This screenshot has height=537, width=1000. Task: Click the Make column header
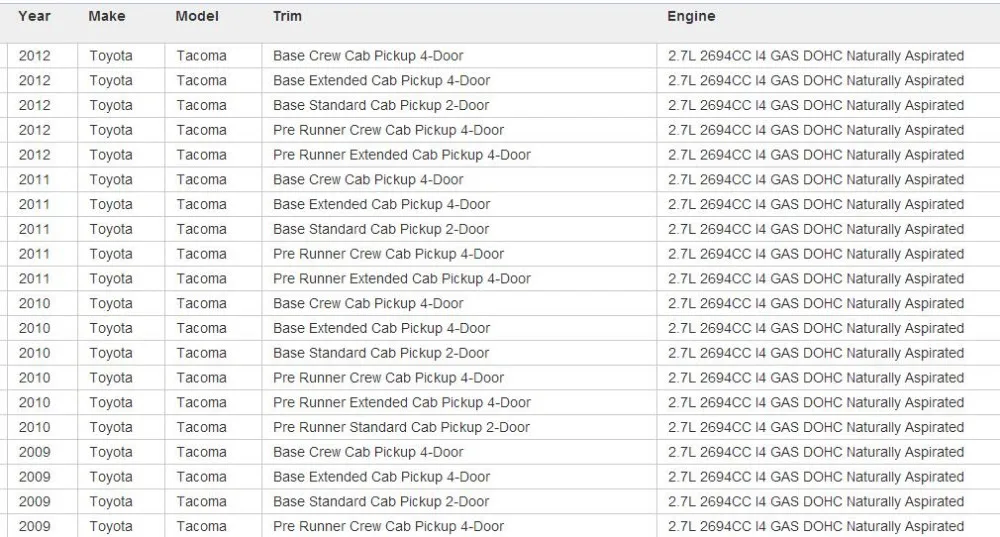[x=107, y=17]
